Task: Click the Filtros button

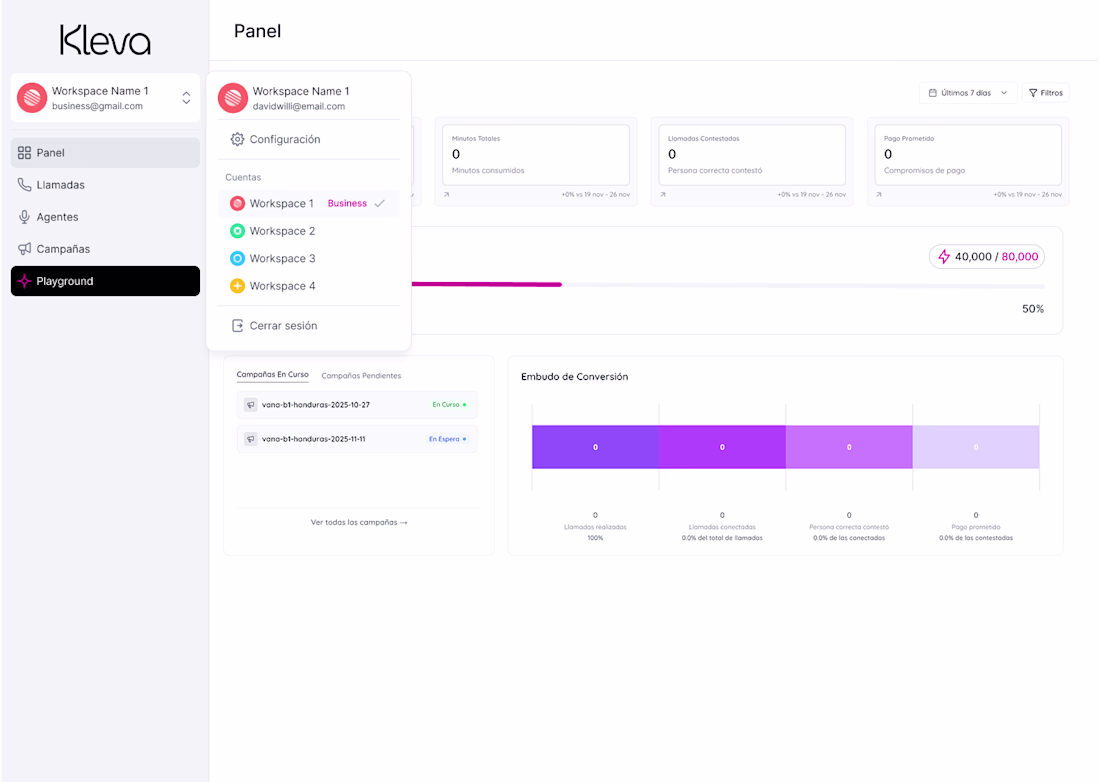Action: (1045, 93)
